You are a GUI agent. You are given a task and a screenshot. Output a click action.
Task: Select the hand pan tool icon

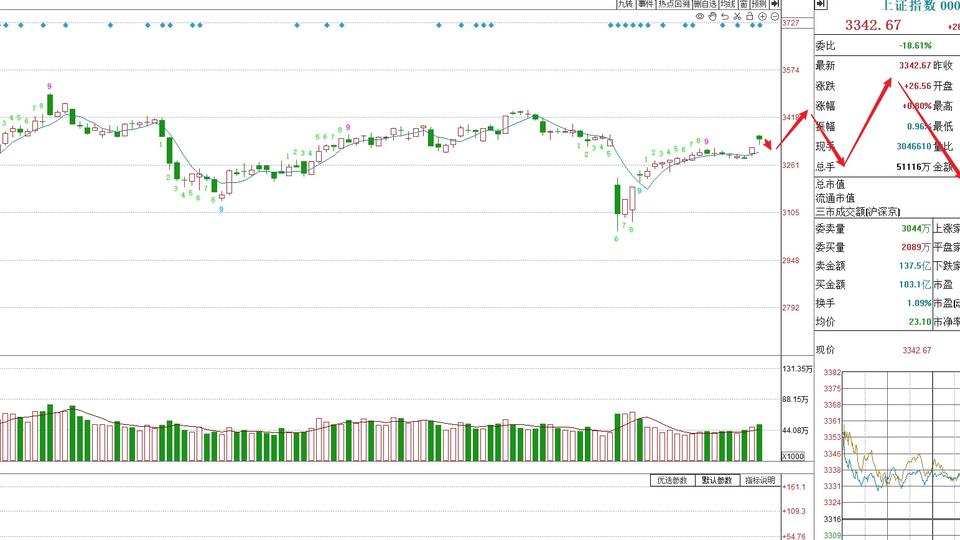(712, 17)
